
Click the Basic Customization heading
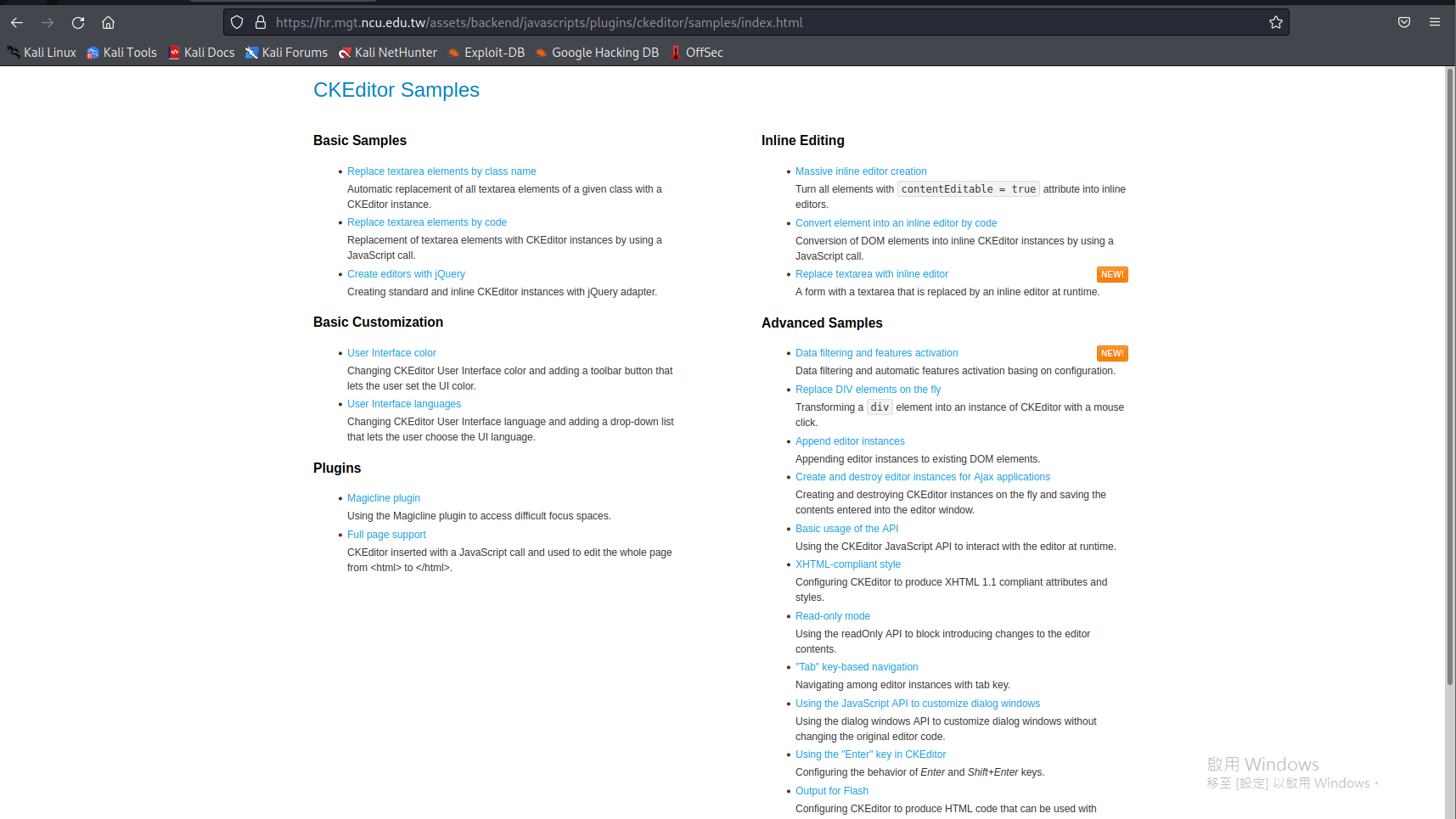click(378, 323)
